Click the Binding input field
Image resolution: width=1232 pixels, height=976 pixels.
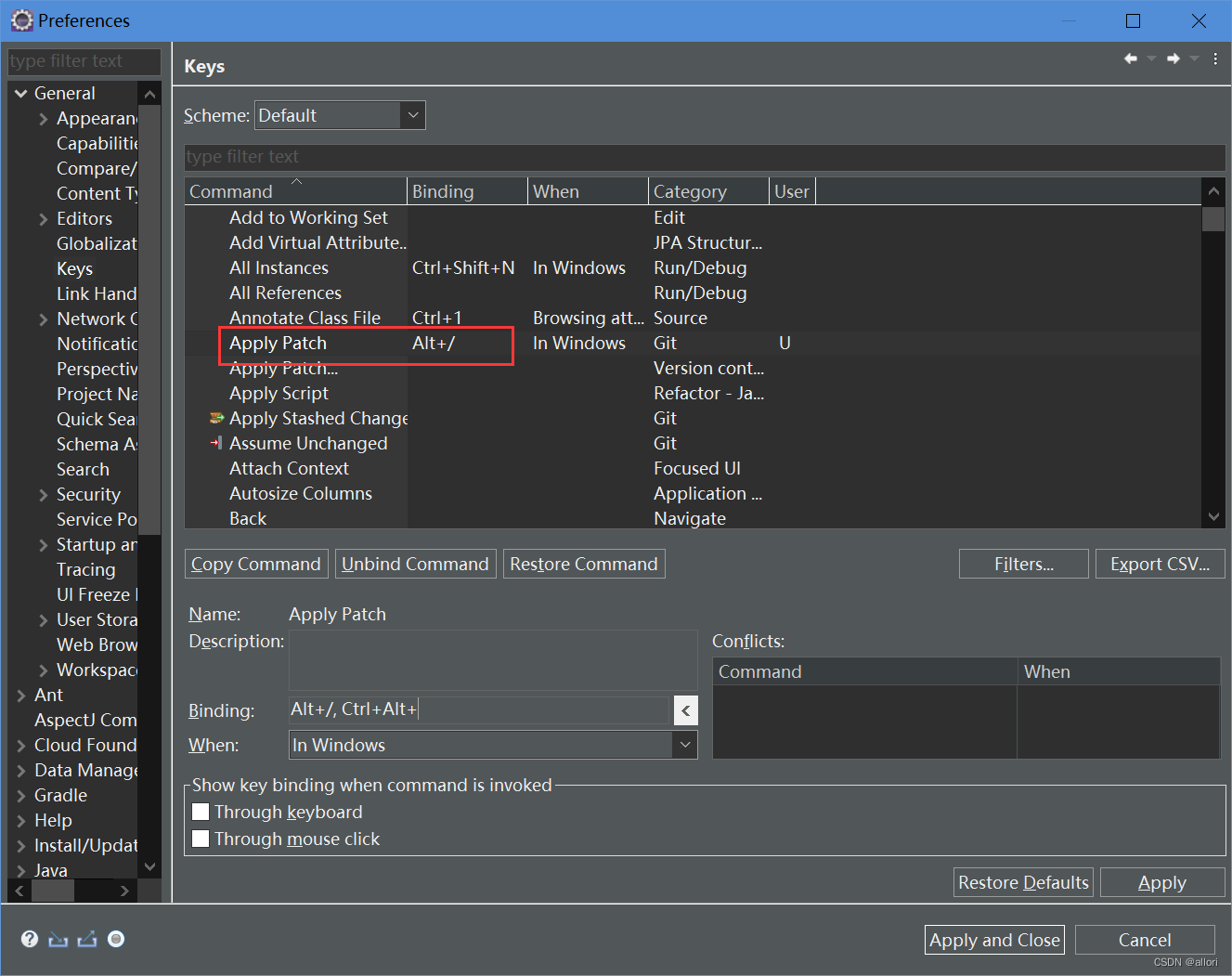pos(483,709)
